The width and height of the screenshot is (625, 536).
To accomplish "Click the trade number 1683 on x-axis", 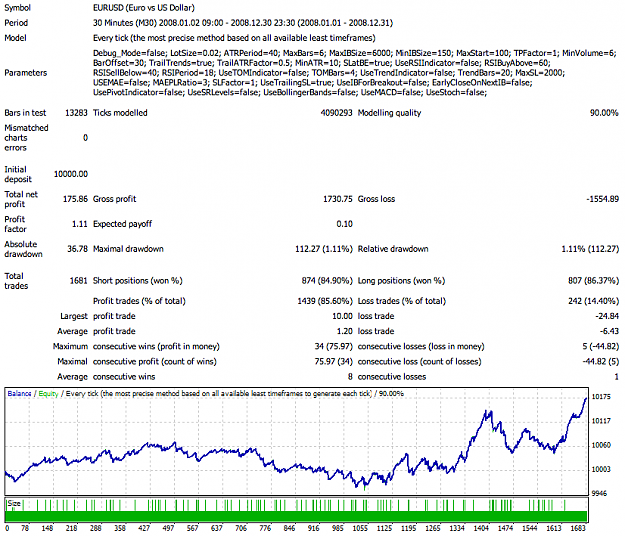I will click(578, 528).
